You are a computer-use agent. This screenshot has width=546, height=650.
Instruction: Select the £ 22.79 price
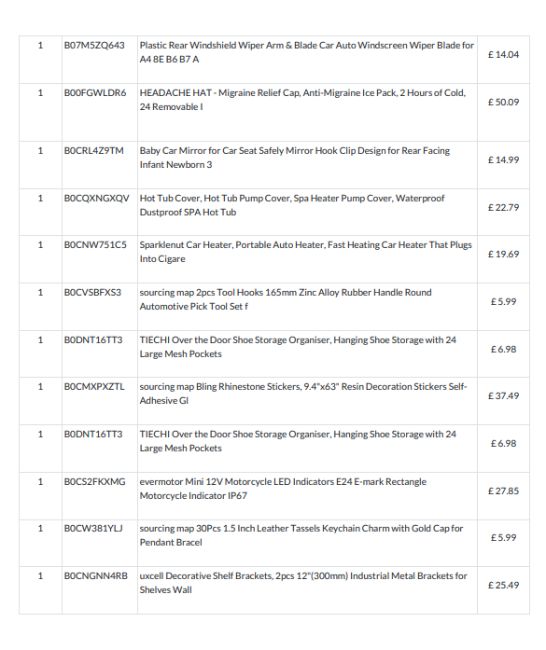503,207
